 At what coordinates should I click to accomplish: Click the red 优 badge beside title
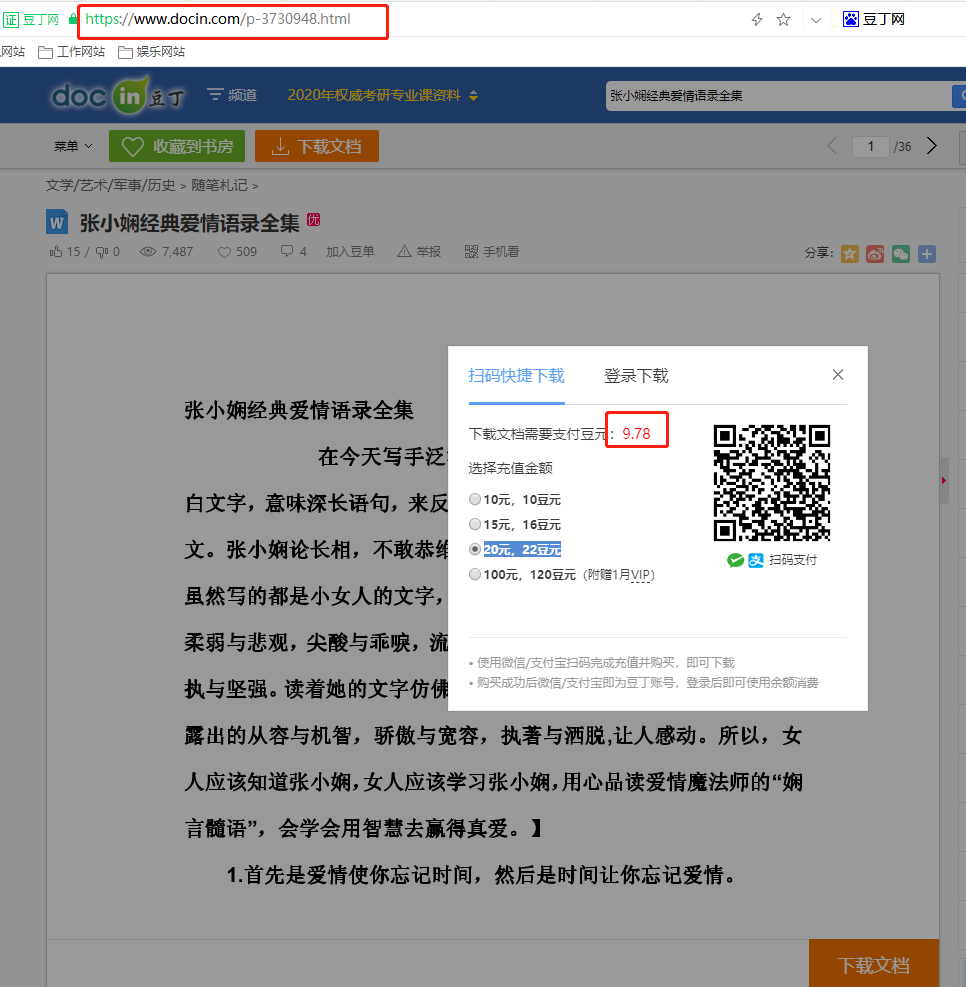pyautogui.click(x=313, y=220)
